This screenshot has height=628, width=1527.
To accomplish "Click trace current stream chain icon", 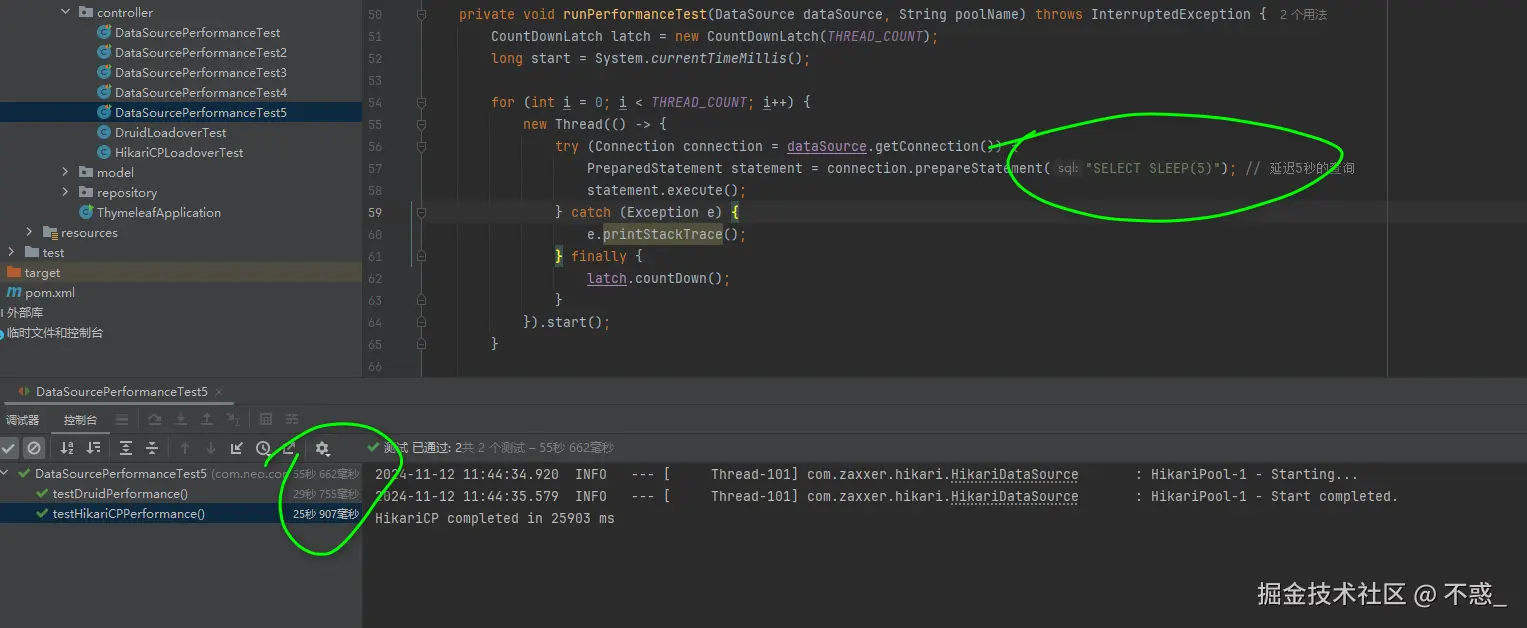I will (292, 420).
